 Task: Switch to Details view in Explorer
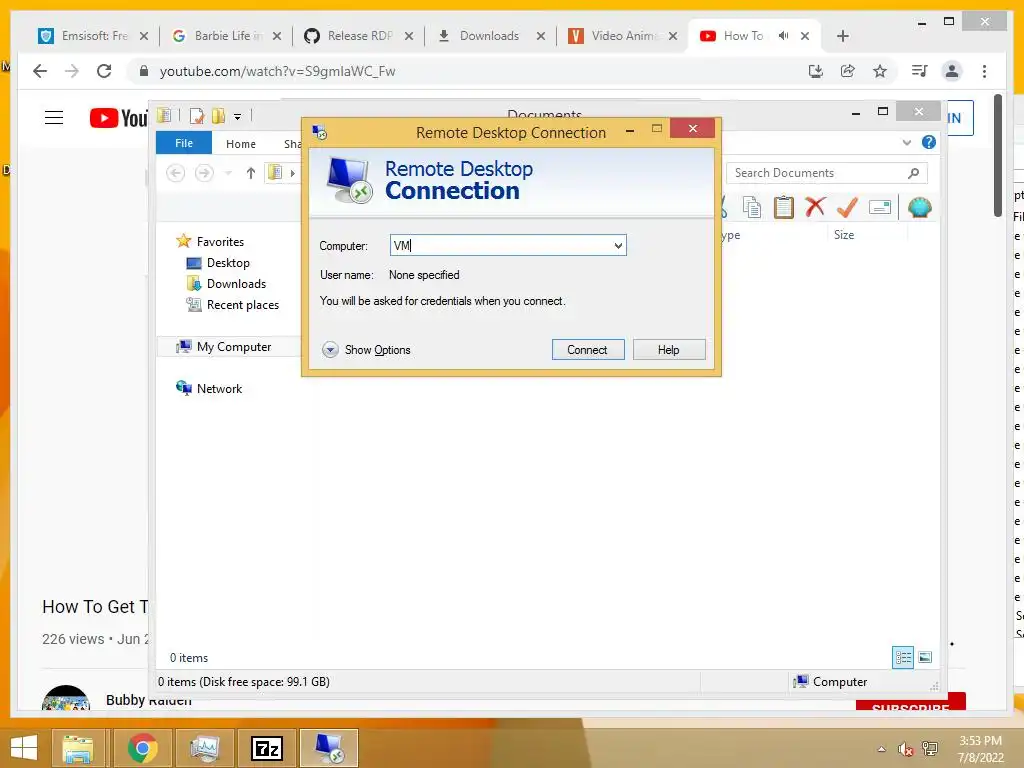click(903, 658)
